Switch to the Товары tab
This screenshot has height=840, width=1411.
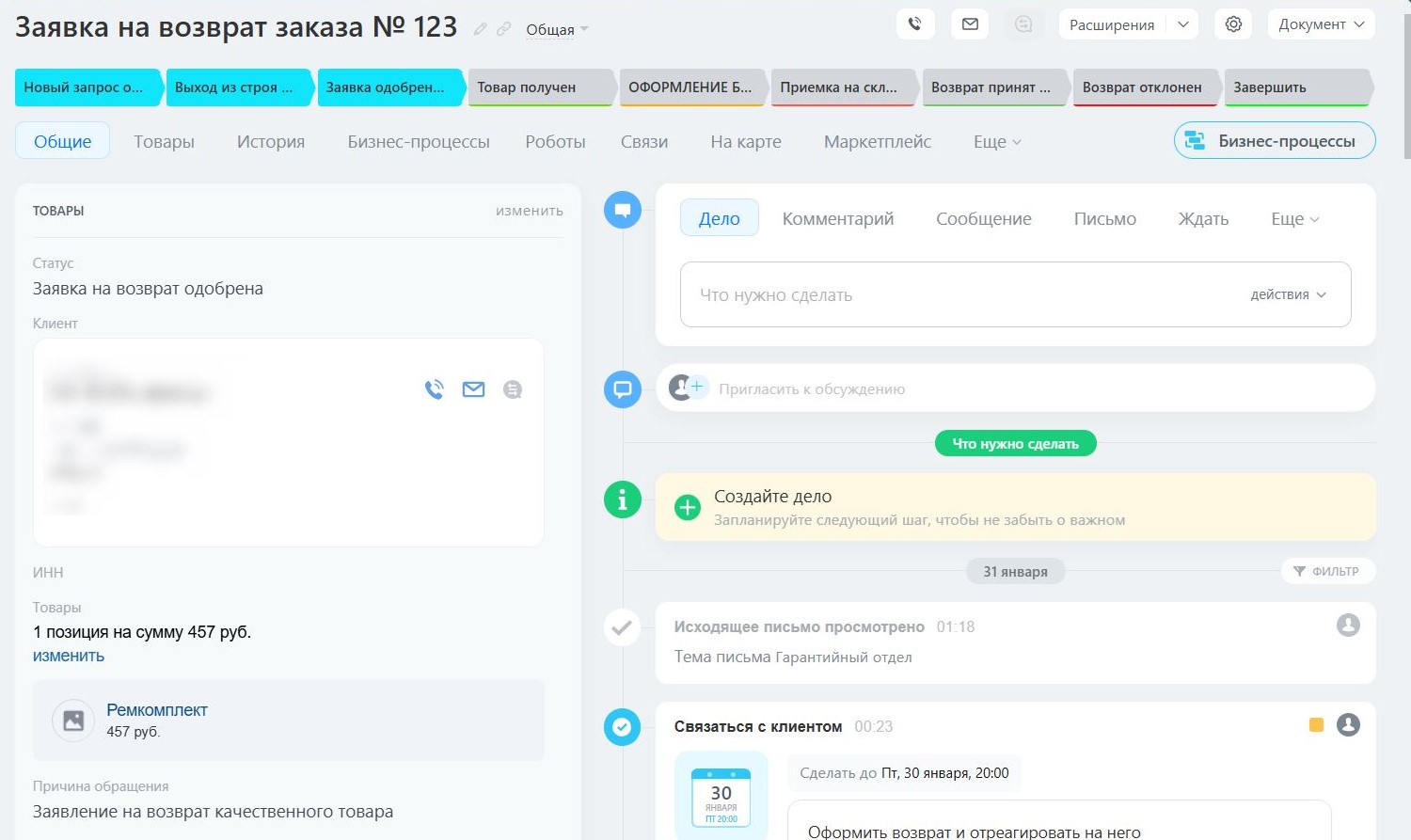coord(164,142)
